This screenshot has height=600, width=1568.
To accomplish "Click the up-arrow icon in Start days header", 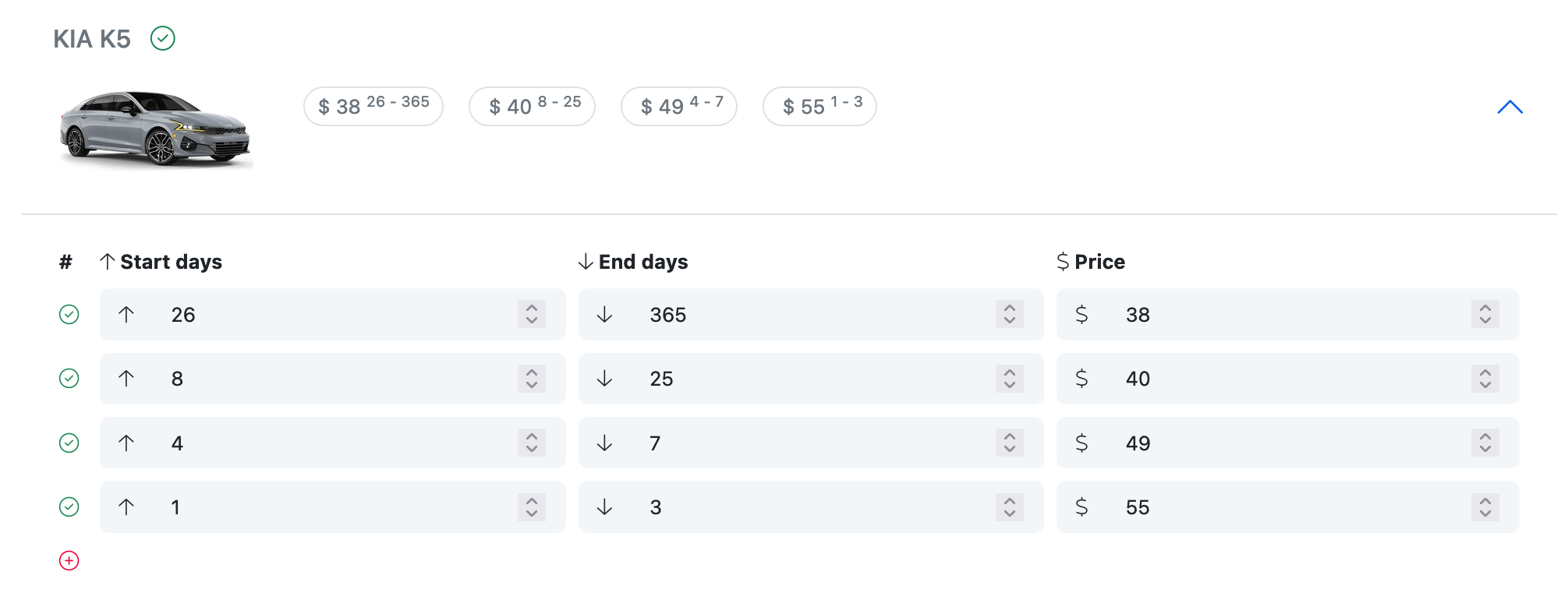I will [108, 262].
